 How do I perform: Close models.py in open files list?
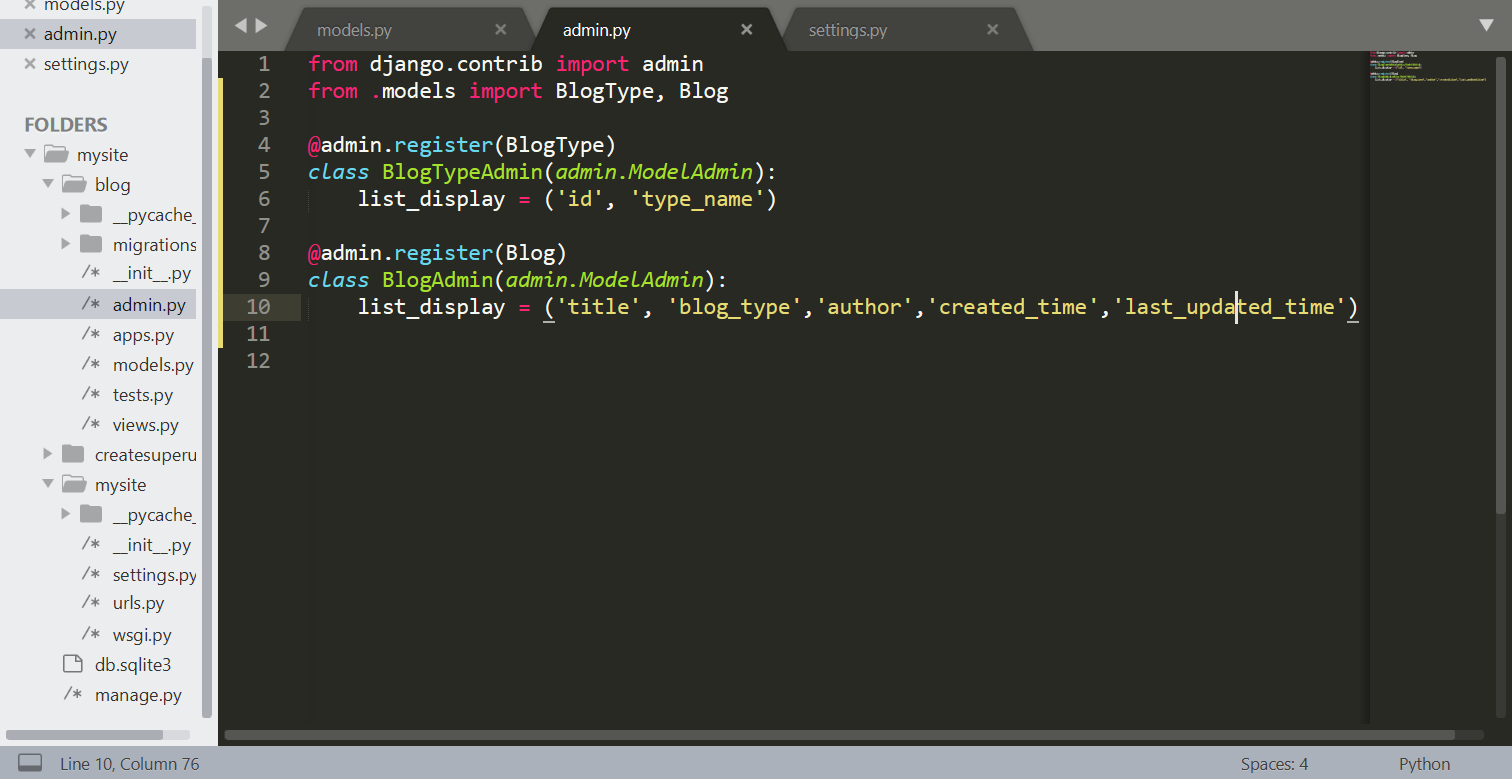pyautogui.click(x=30, y=5)
